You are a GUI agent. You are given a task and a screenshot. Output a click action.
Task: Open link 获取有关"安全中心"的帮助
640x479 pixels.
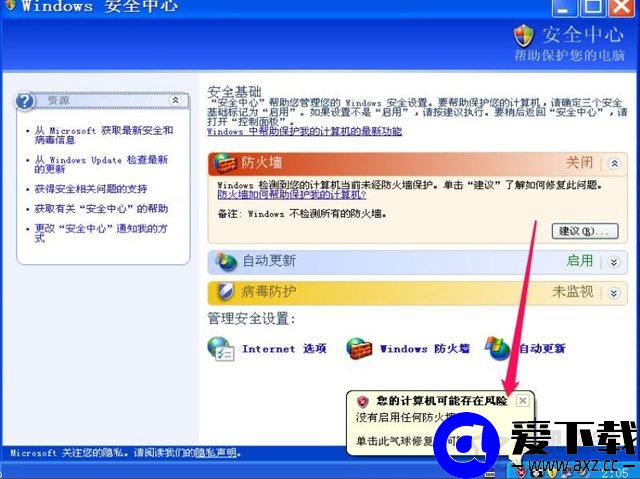[101, 209]
